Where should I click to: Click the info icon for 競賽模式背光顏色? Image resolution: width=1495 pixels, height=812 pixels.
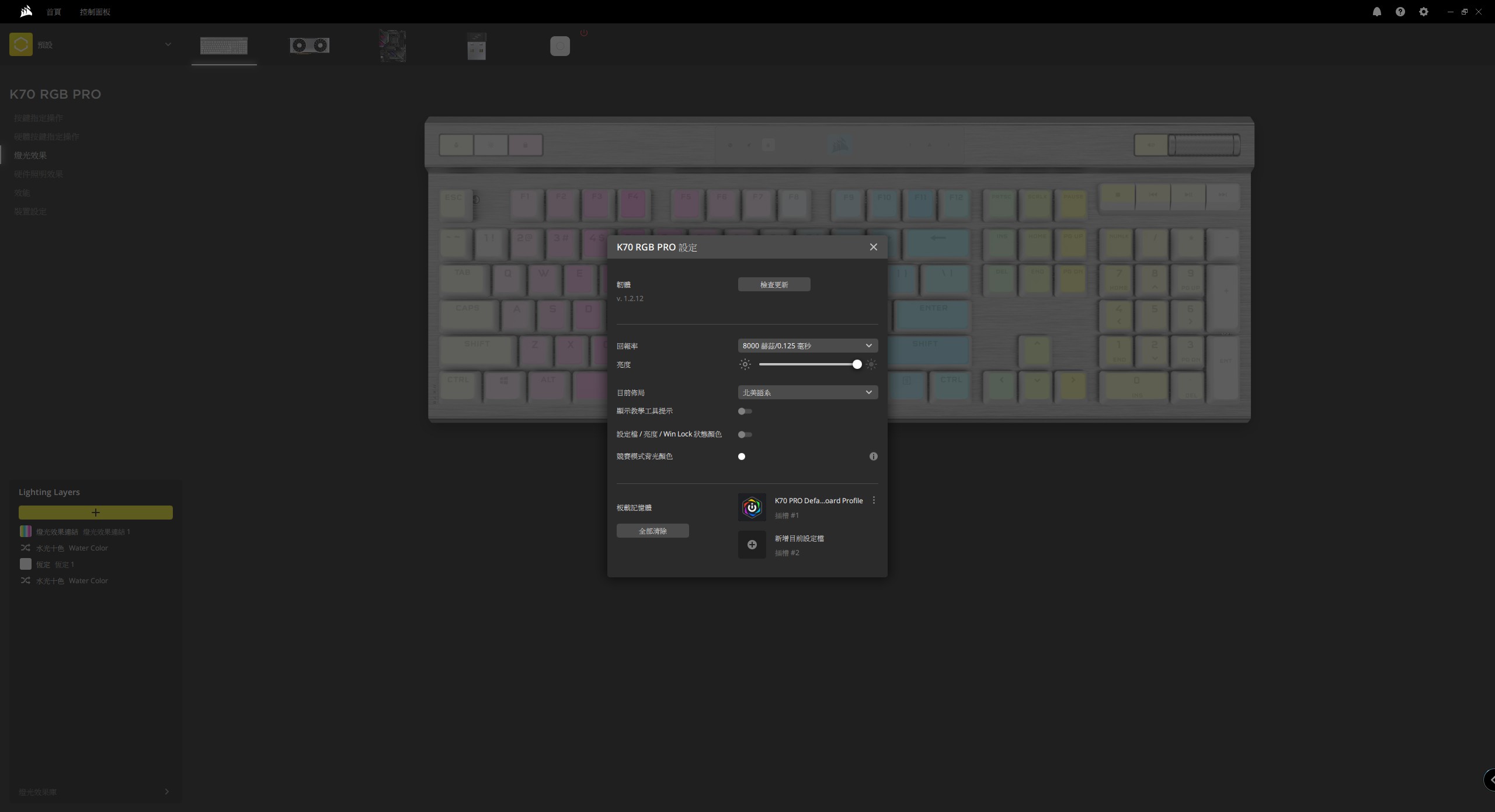[873, 456]
